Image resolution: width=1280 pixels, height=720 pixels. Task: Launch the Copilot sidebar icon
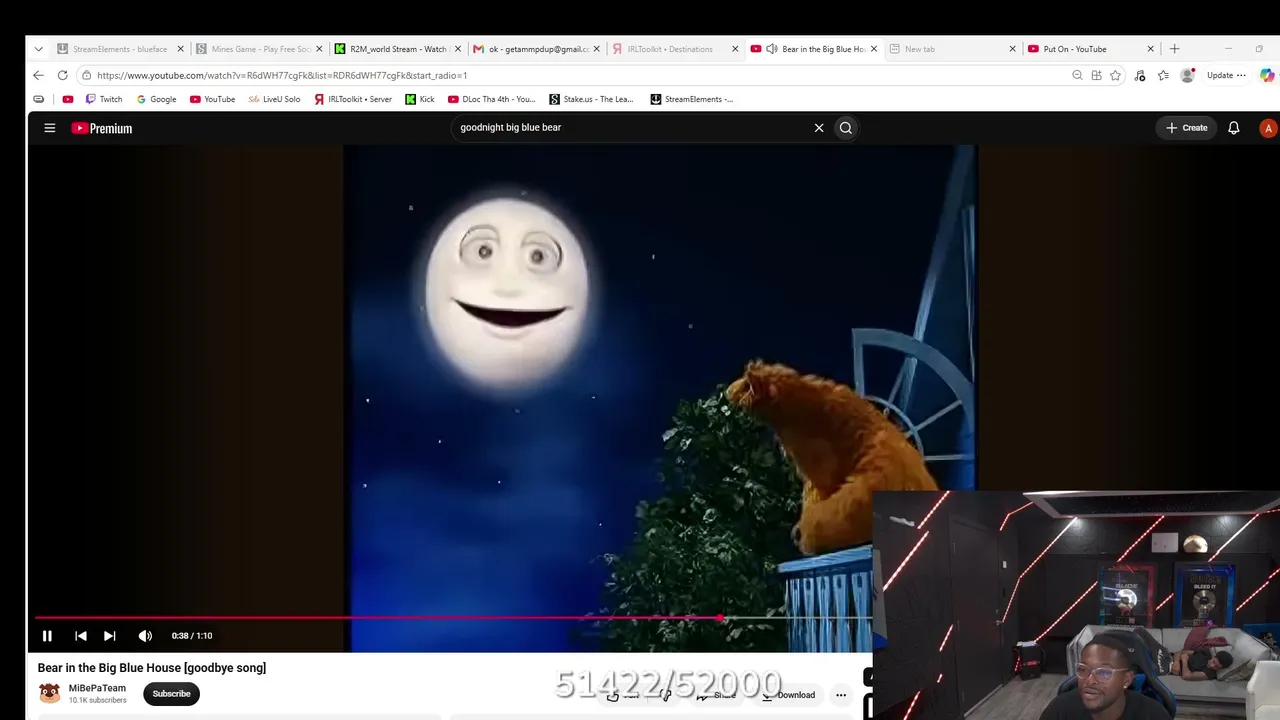(x=1267, y=75)
